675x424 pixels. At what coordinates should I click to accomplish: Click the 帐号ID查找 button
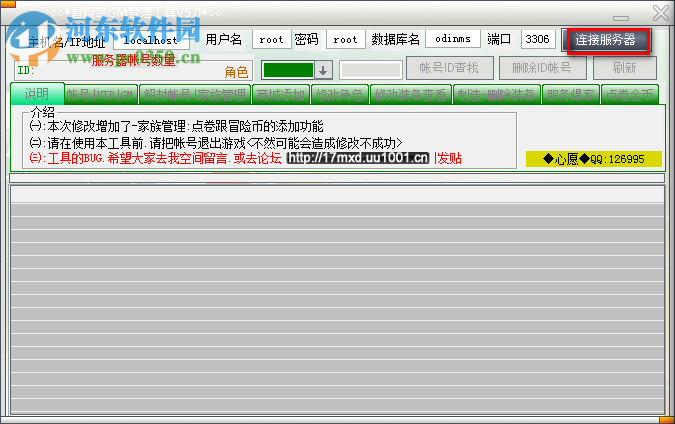click(x=449, y=68)
